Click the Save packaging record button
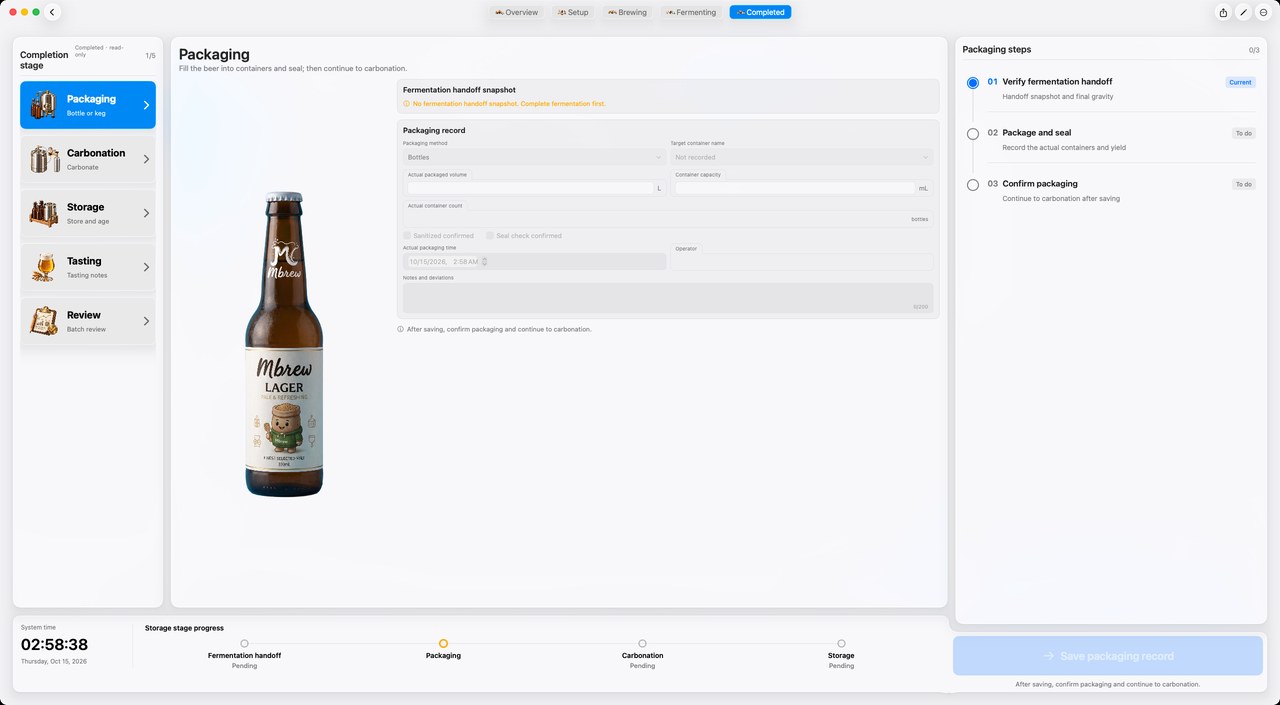The width and height of the screenshot is (1280, 705). pyautogui.click(x=1108, y=656)
